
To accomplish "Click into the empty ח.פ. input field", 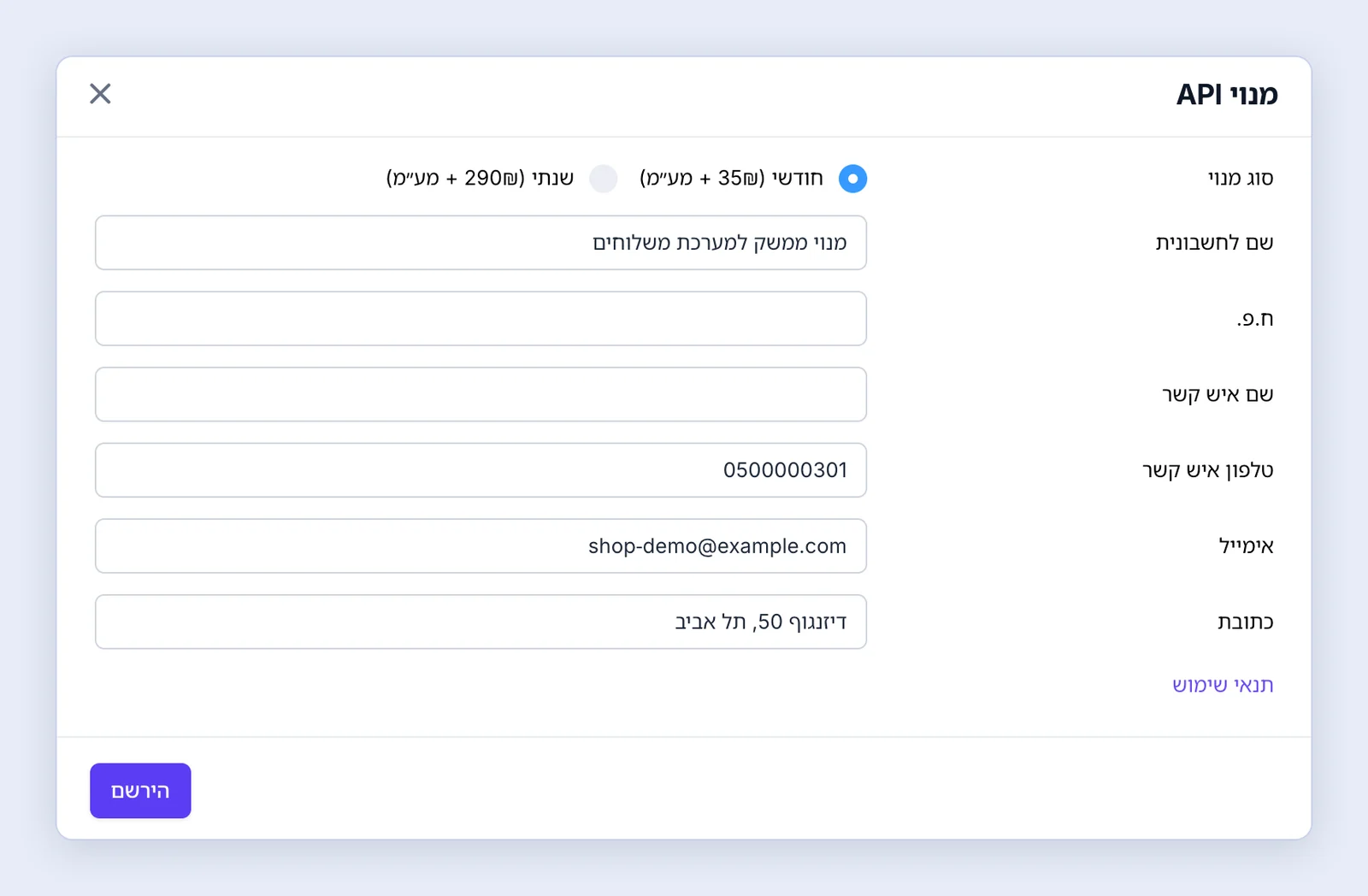I will click(x=481, y=318).
